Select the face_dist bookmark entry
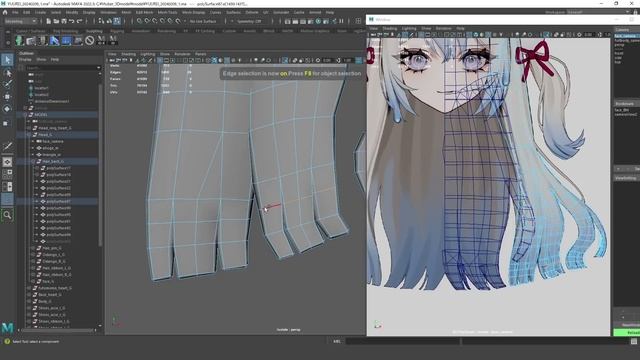Viewport: 640px width, 360px height. [x=622, y=110]
